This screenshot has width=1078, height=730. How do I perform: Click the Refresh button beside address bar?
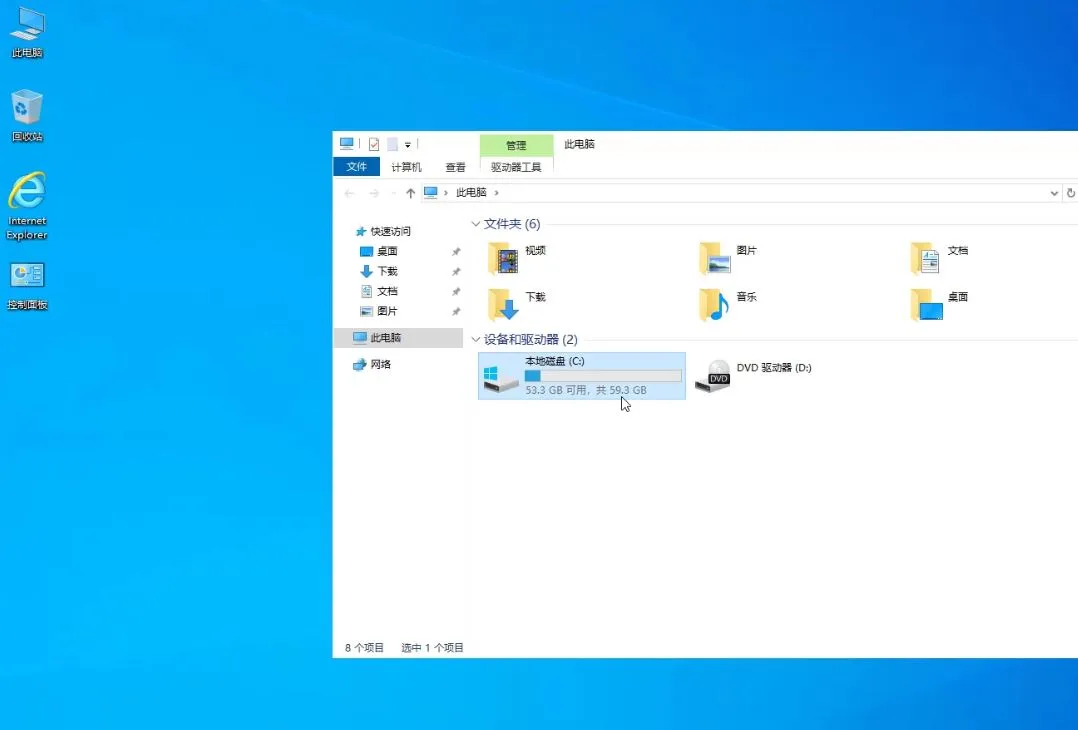(1071, 193)
